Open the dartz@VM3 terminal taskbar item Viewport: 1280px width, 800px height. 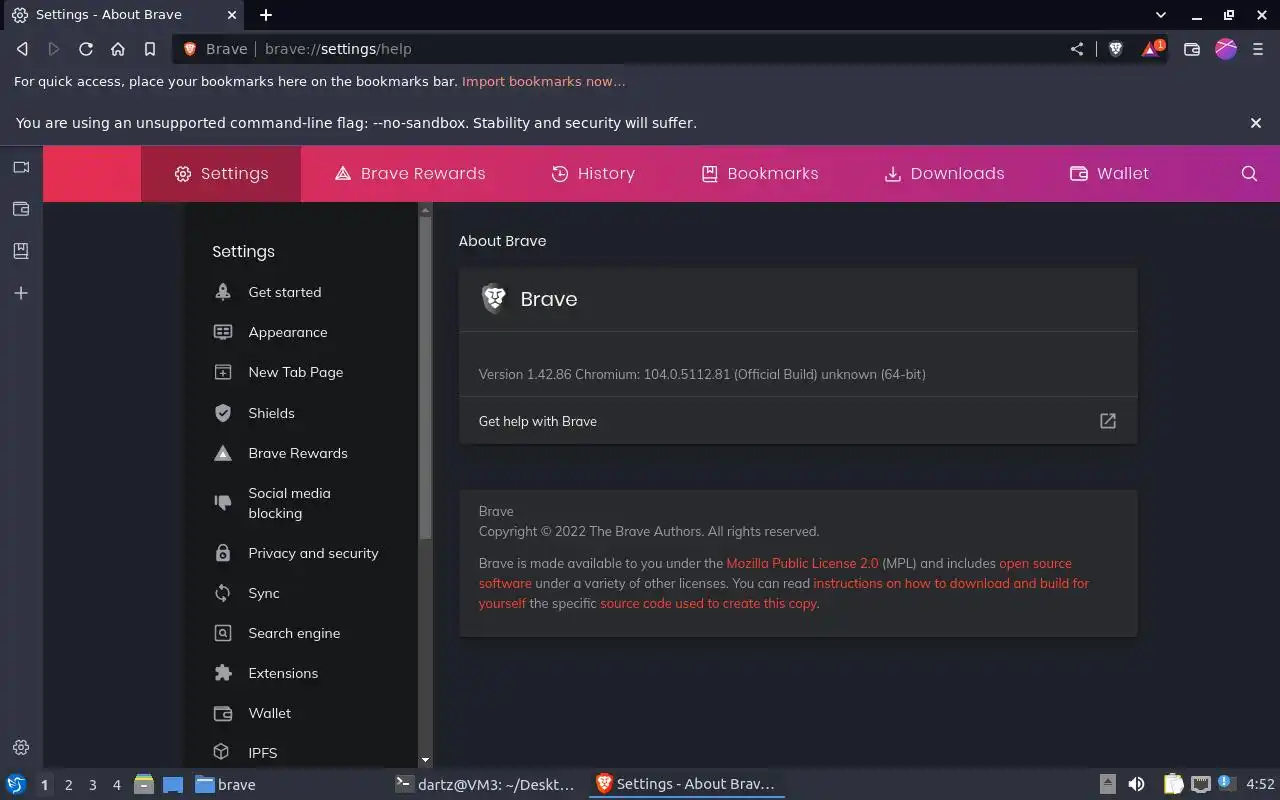point(485,785)
